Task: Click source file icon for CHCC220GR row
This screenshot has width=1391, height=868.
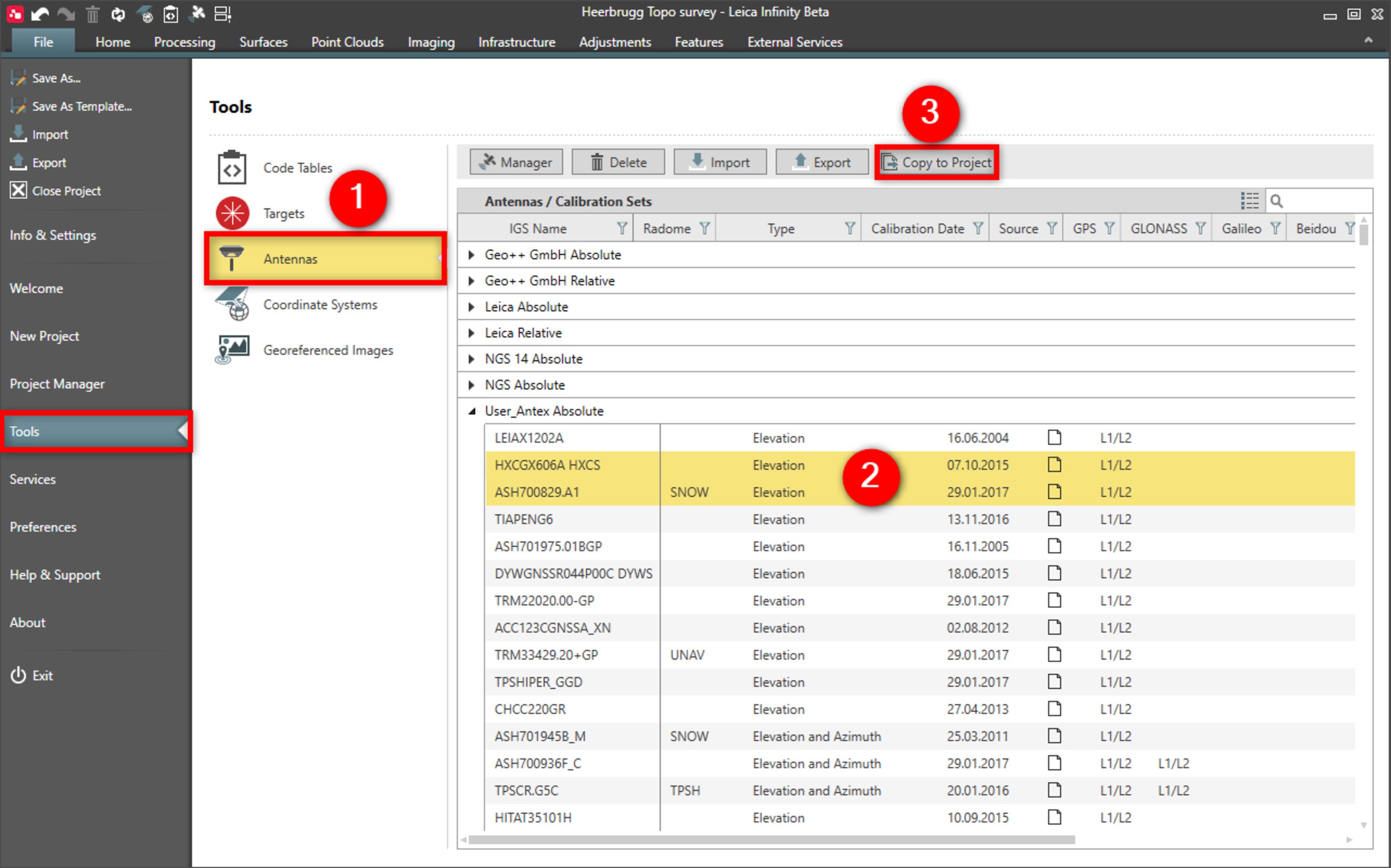Action: [1054, 709]
